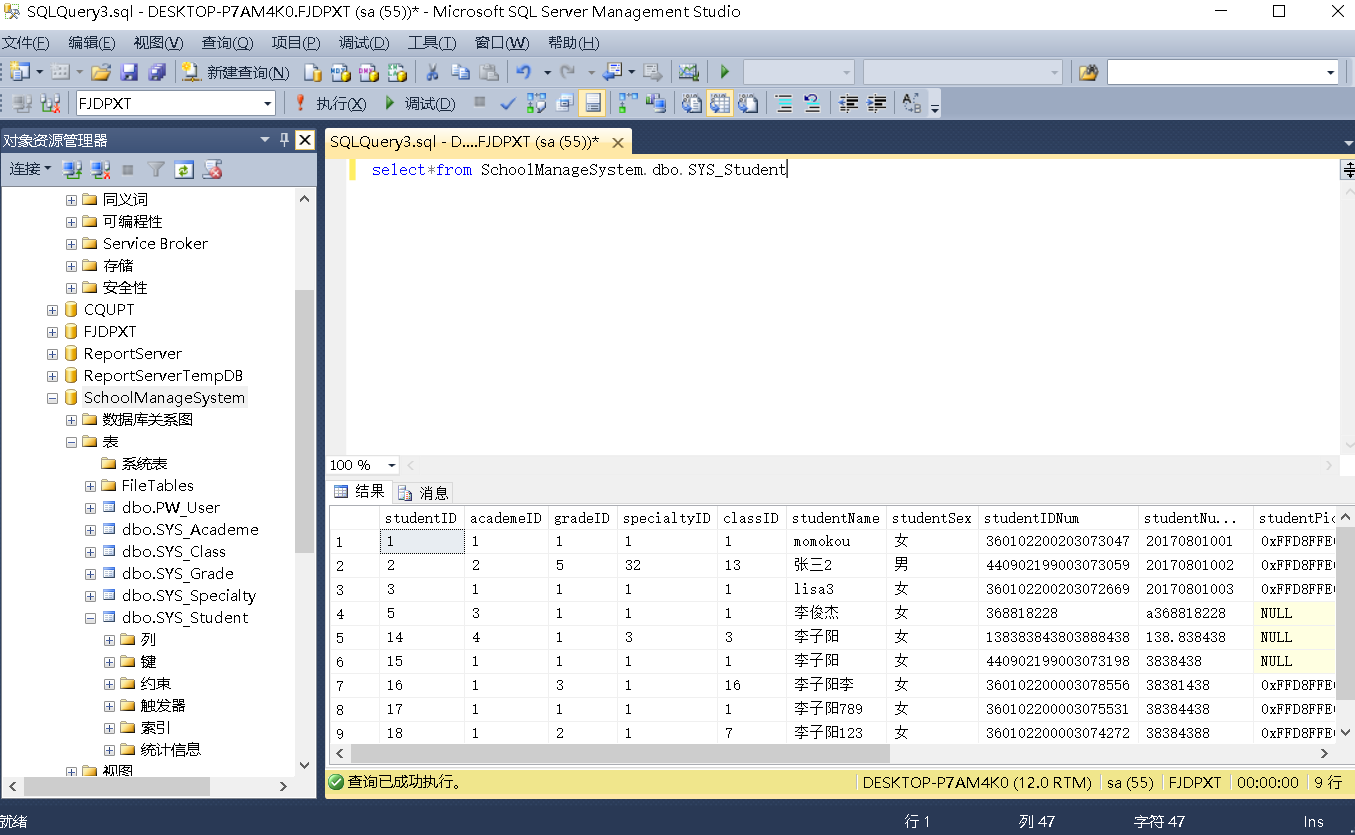Toggle the IntelliSense Enabled button
The height and width of the screenshot is (835, 1355).
[592, 103]
